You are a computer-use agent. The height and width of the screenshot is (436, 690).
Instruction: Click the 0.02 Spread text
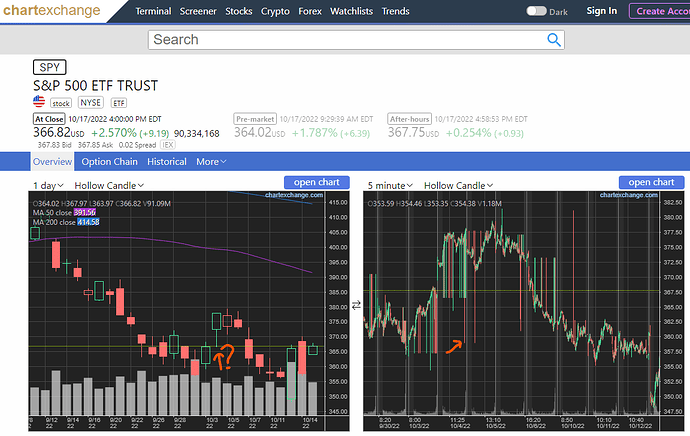coord(137,145)
